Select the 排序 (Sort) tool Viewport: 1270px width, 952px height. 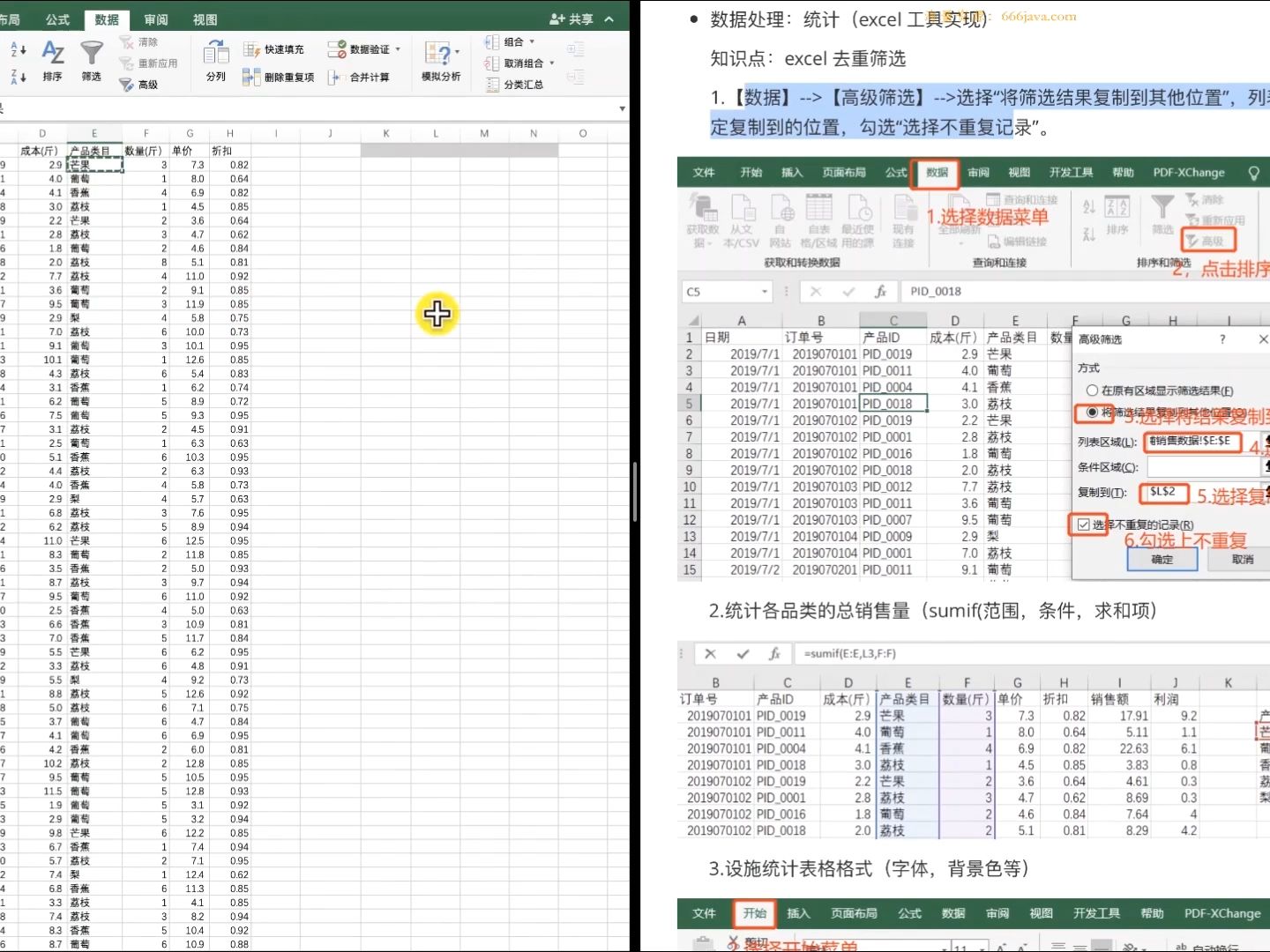tap(52, 62)
